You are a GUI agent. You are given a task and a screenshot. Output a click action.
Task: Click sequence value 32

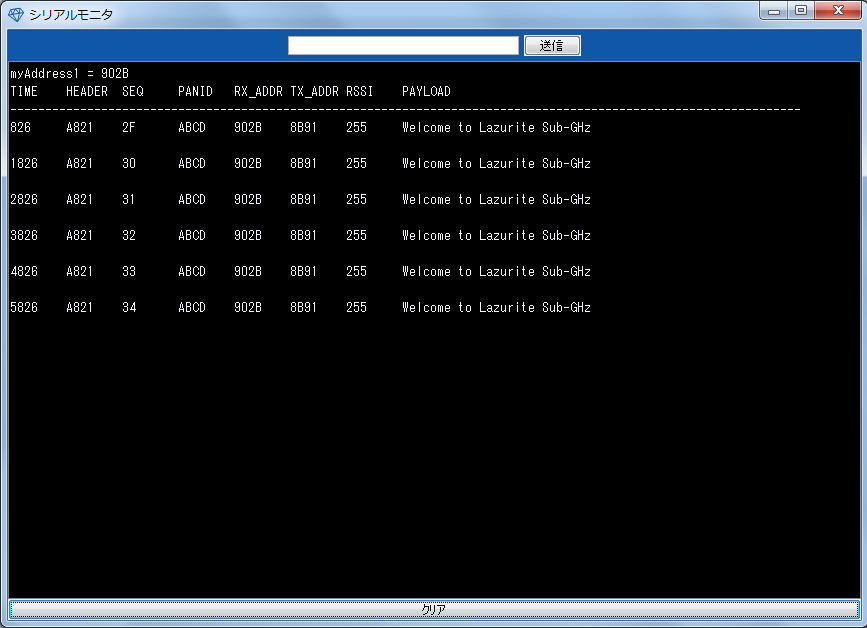pyautogui.click(x=128, y=235)
